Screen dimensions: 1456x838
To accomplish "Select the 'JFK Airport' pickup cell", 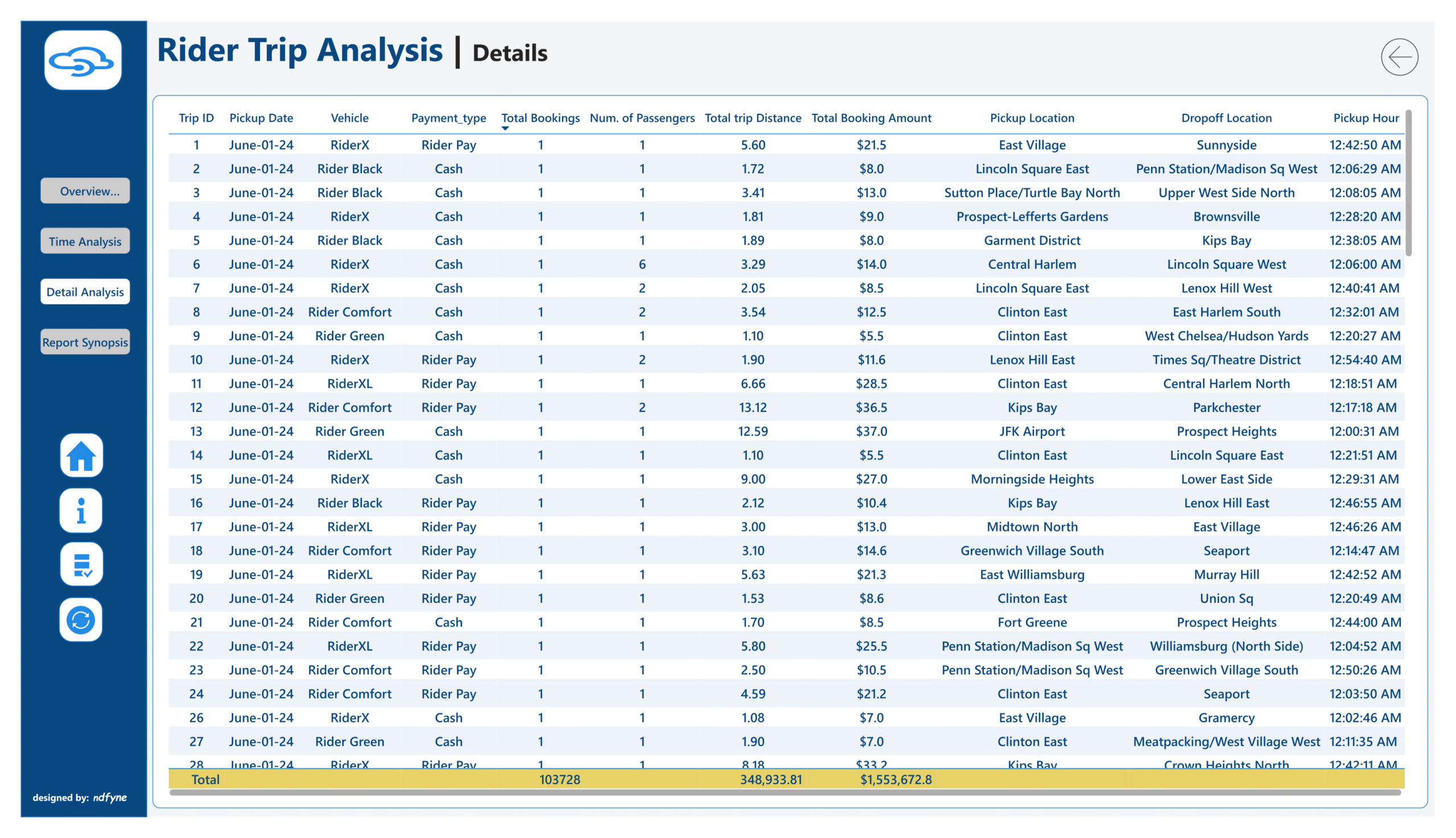I will click(x=1032, y=432).
